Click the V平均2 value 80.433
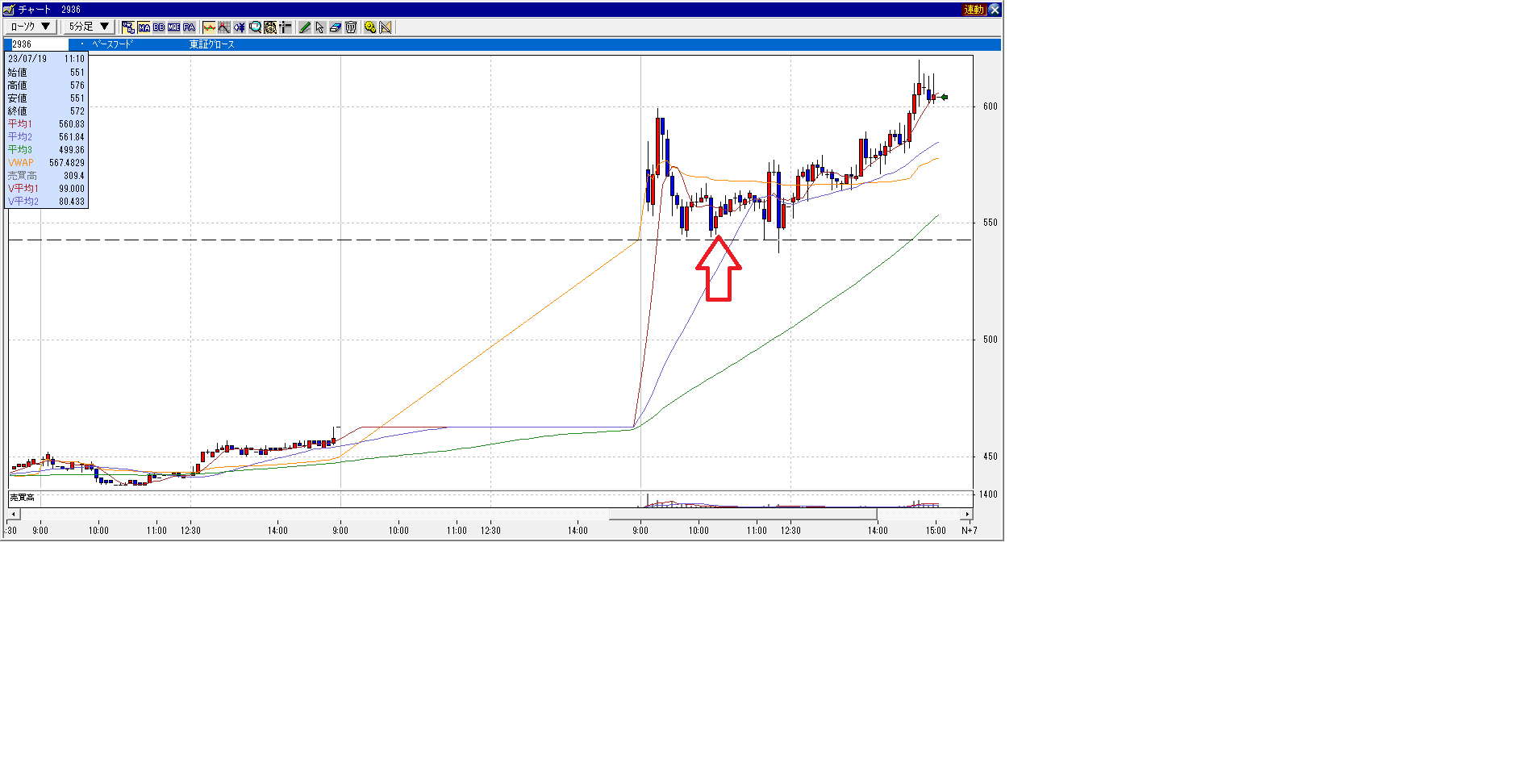The height and width of the screenshot is (784, 1539). click(x=71, y=202)
